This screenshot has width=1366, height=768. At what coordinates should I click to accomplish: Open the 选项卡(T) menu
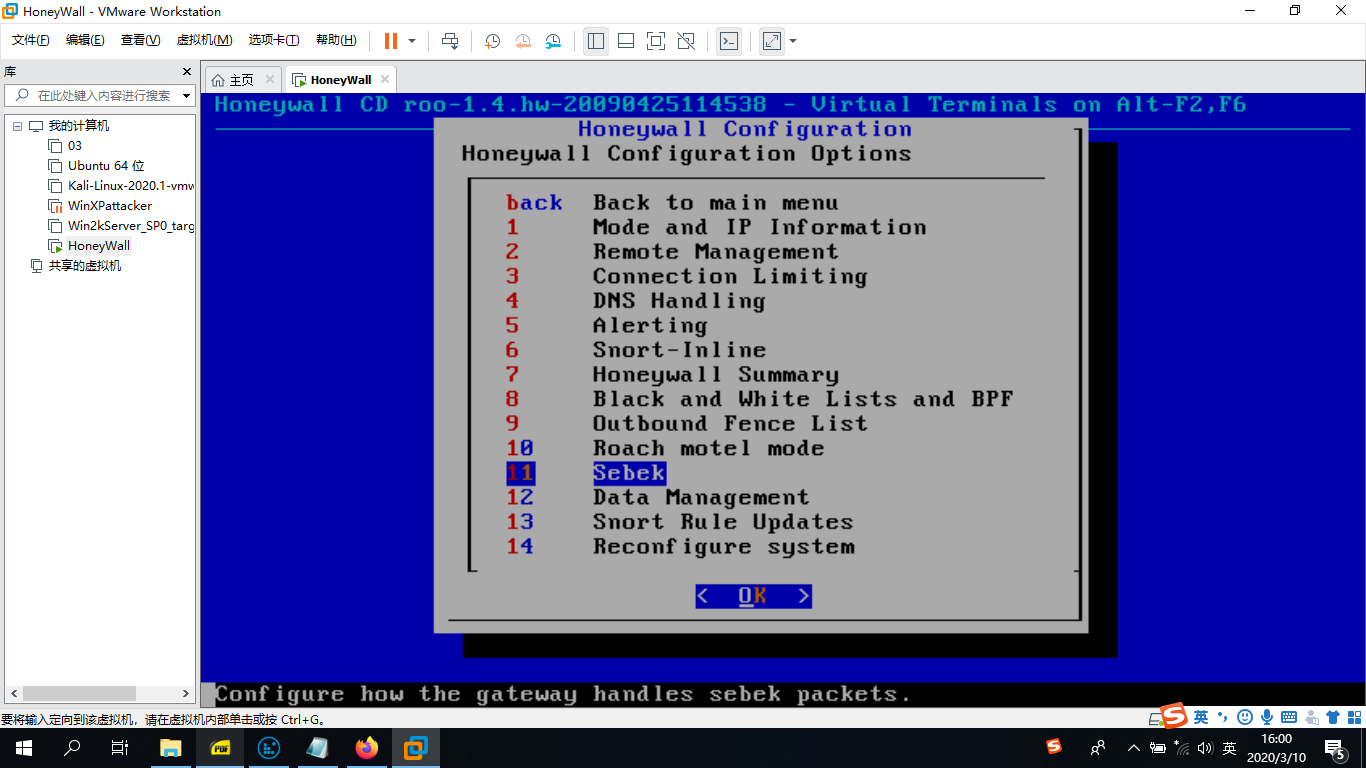(x=274, y=40)
